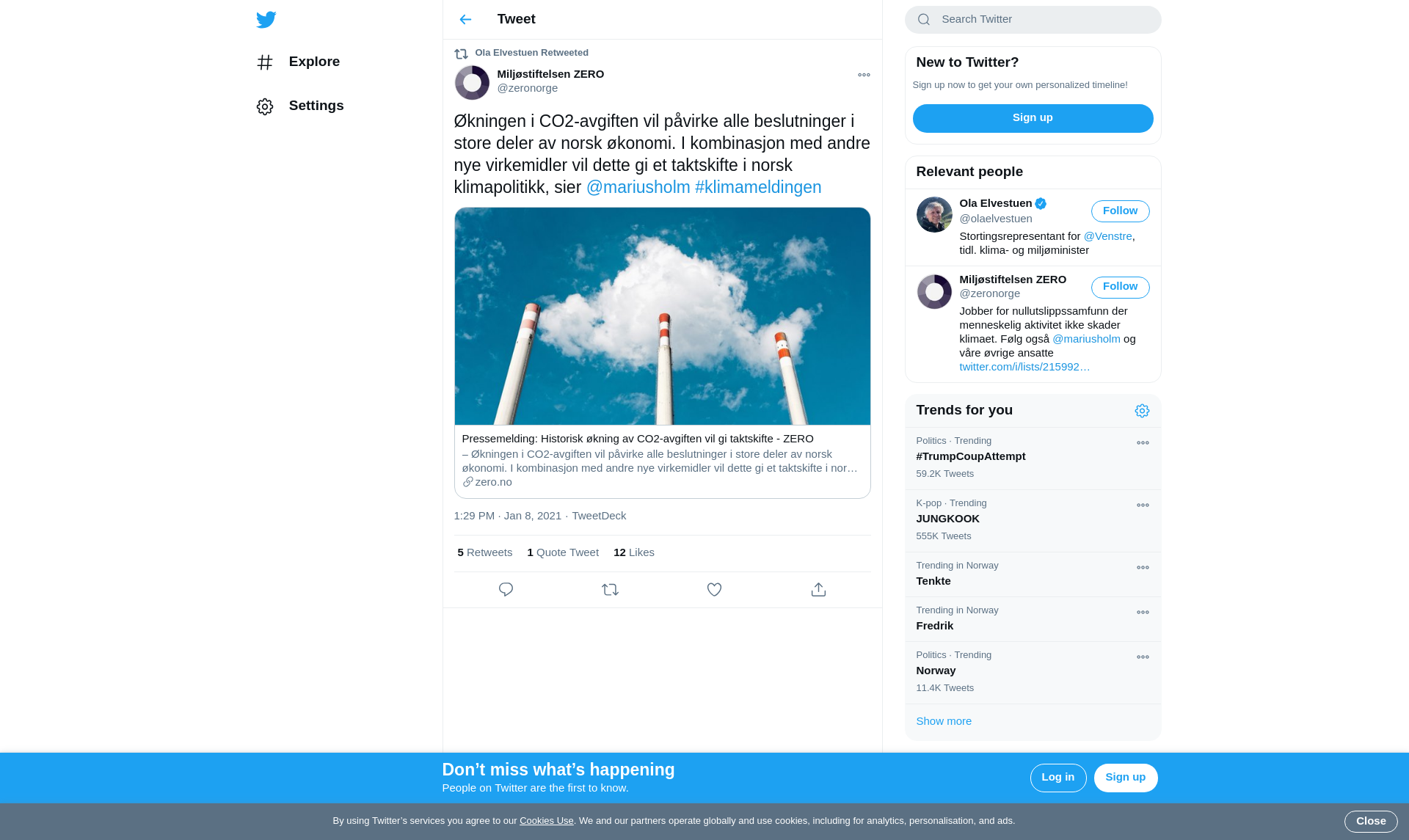Share the tweet via share icon
The height and width of the screenshot is (840, 1409).
[x=818, y=589]
